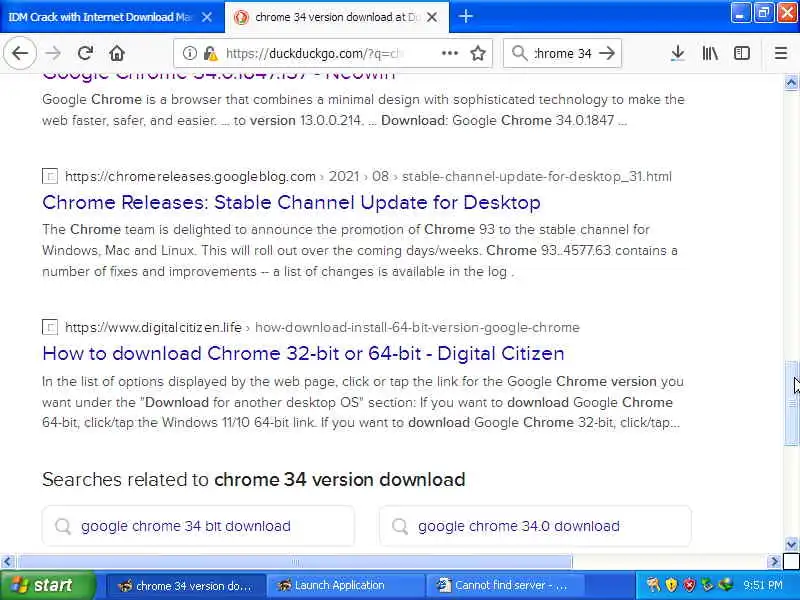Click the favicon next to digitalcitizen URL

click(50, 328)
